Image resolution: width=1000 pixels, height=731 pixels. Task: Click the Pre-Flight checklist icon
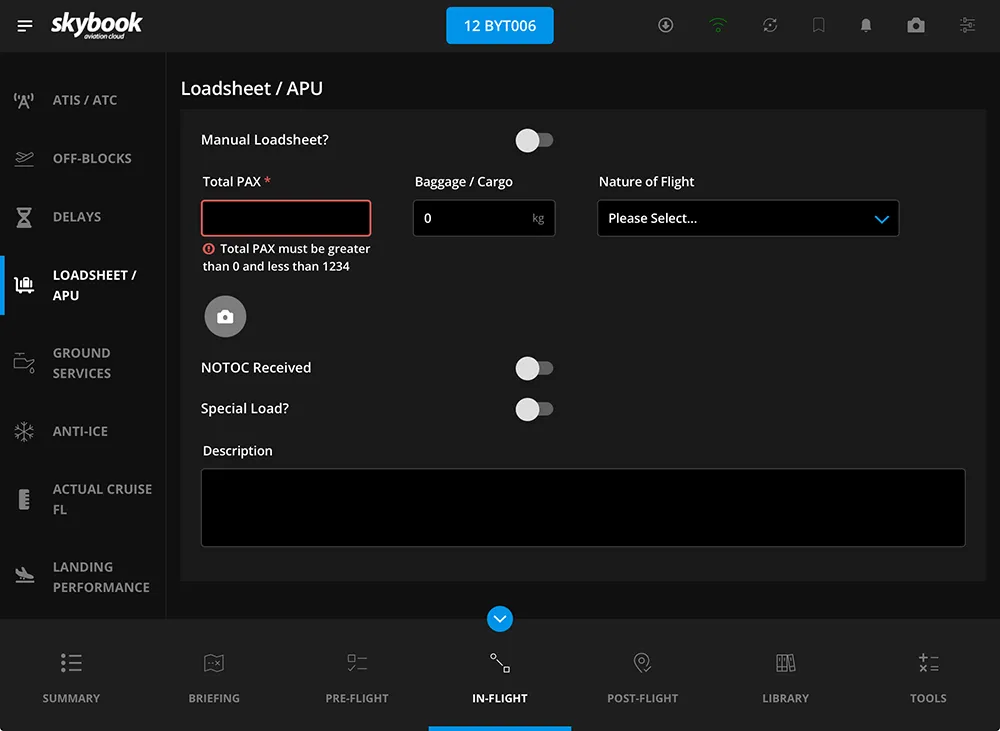(357, 663)
